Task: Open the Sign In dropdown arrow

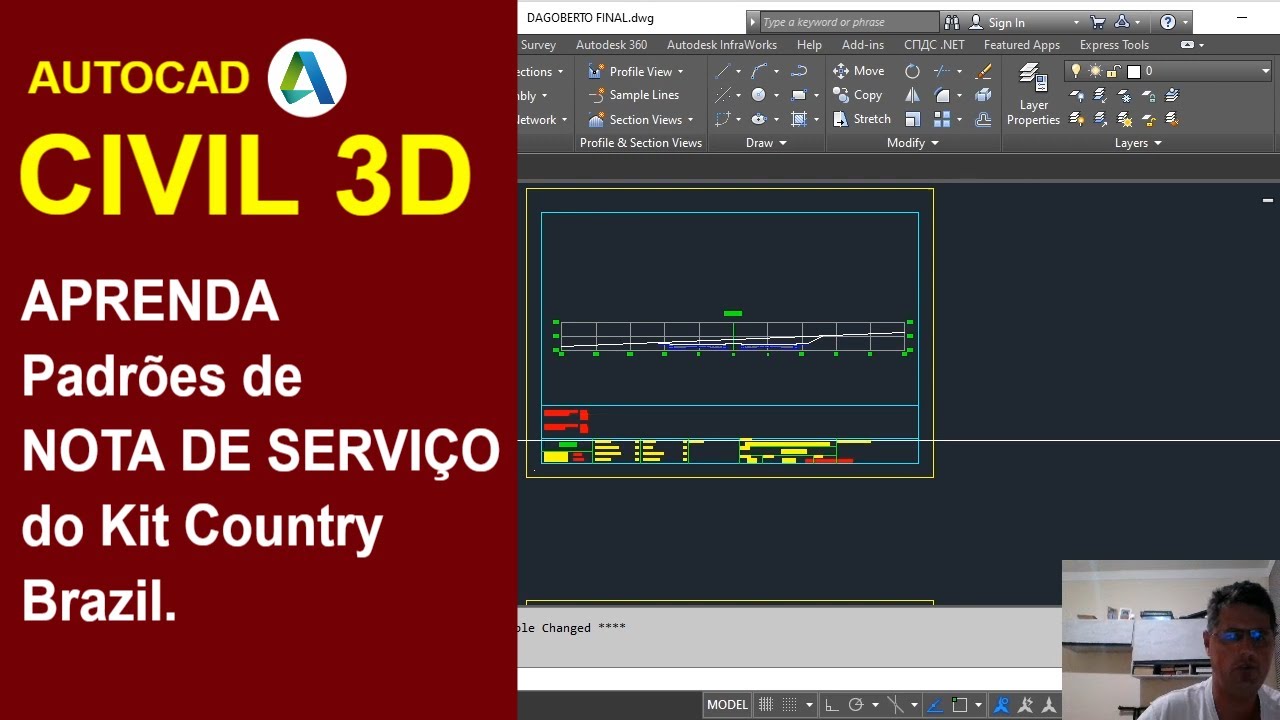Action: (x=1076, y=22)
